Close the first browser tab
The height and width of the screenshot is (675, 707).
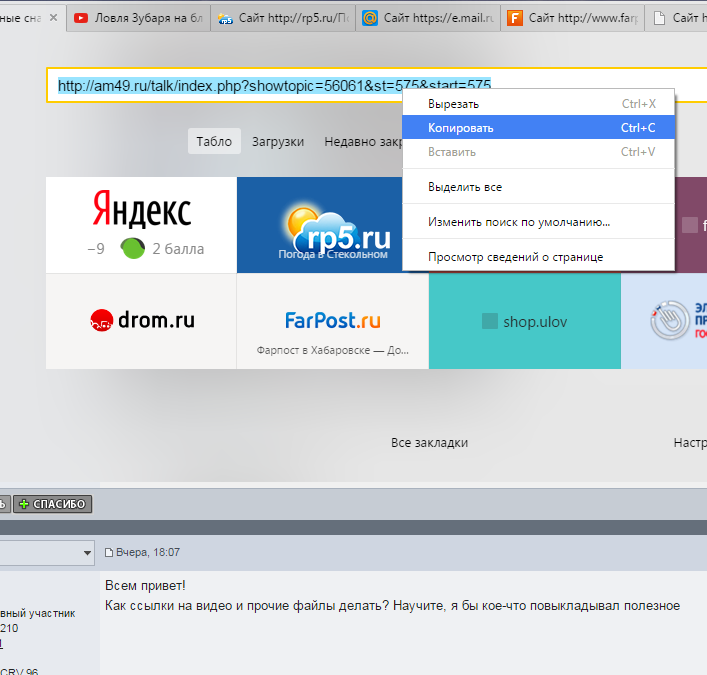53,17
